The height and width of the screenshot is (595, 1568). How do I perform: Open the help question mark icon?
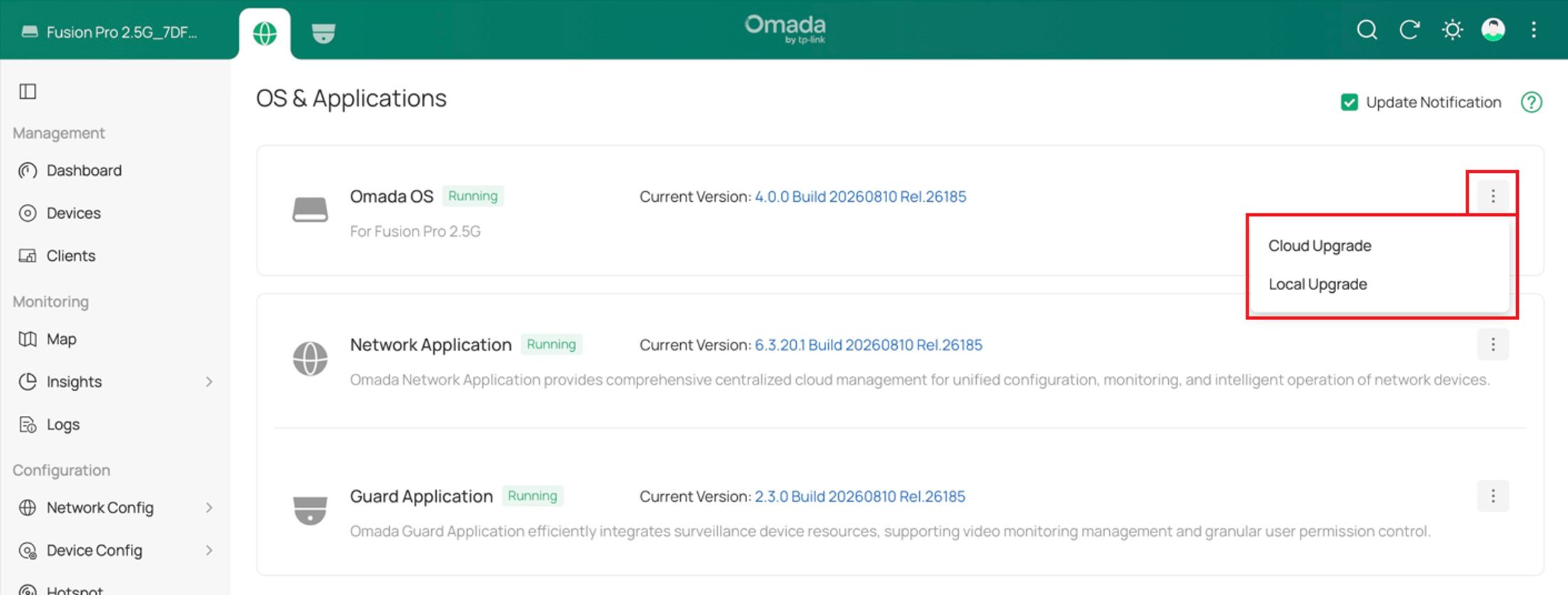[1531, 102]
